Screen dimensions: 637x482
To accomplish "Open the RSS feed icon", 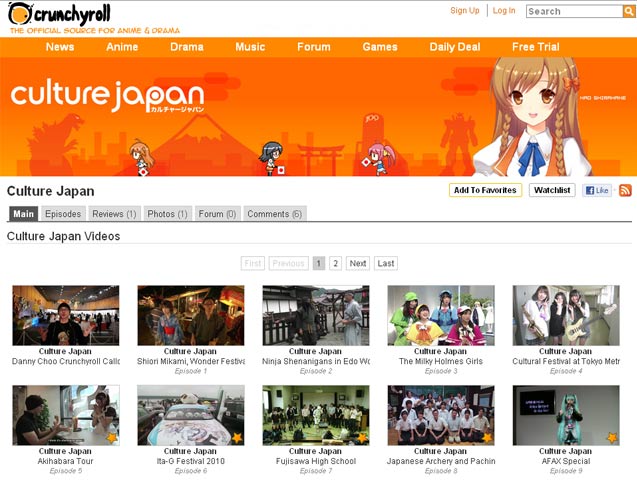I will coord(625,190).
